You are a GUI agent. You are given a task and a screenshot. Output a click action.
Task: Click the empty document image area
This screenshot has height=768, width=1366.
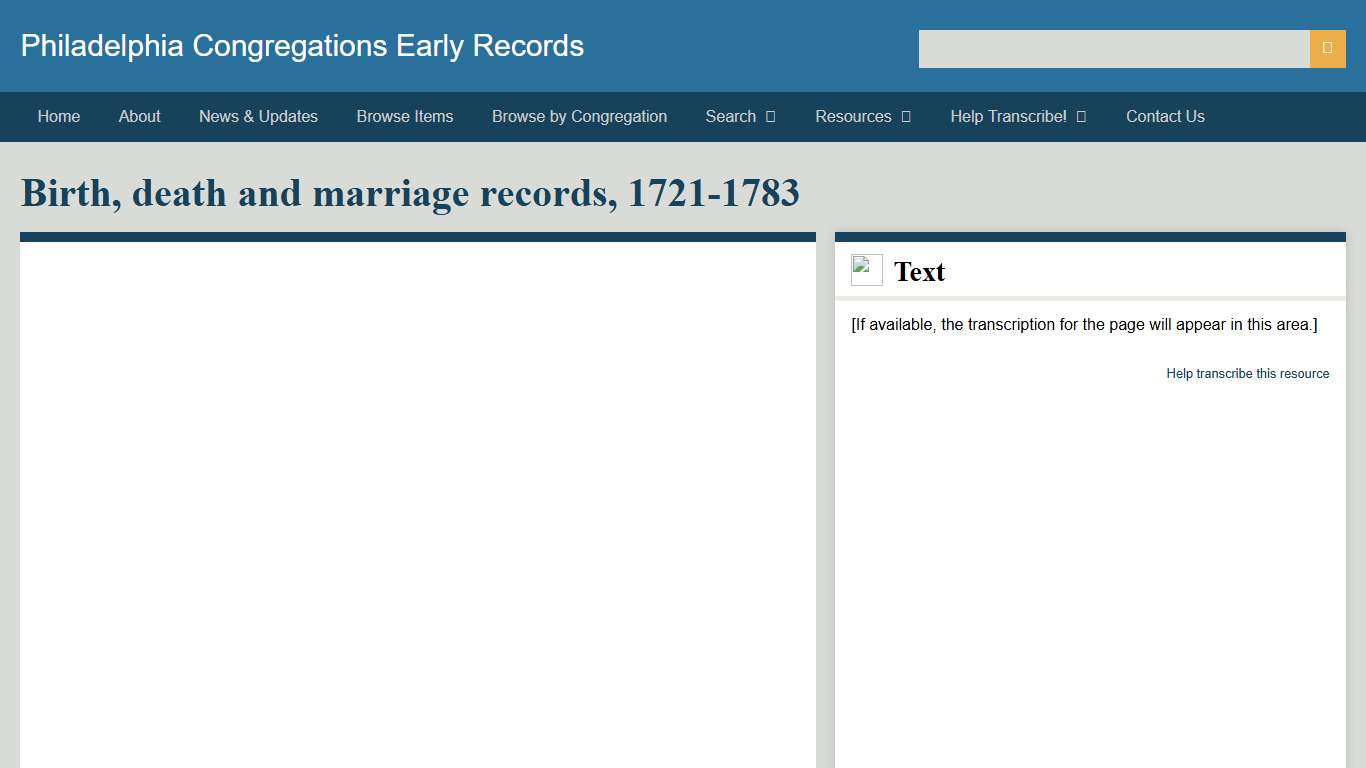pos(417,500)
